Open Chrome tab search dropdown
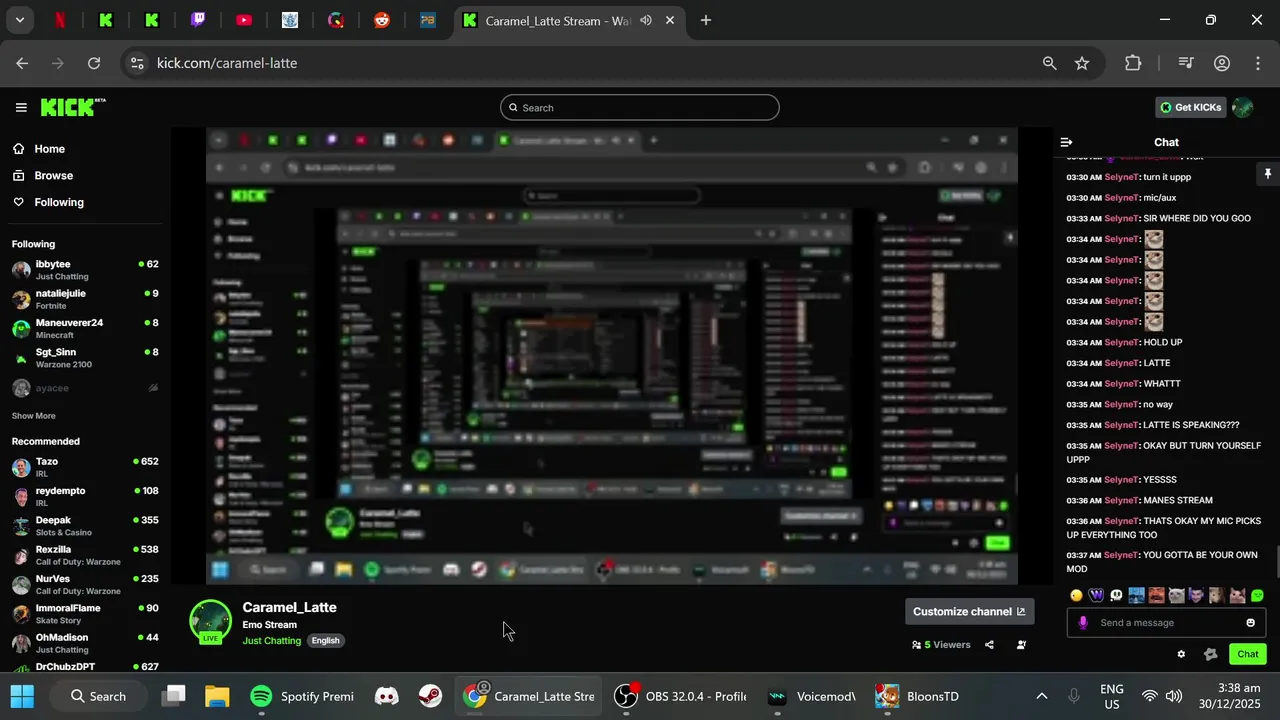1280x720 pixels. [19, 20]
